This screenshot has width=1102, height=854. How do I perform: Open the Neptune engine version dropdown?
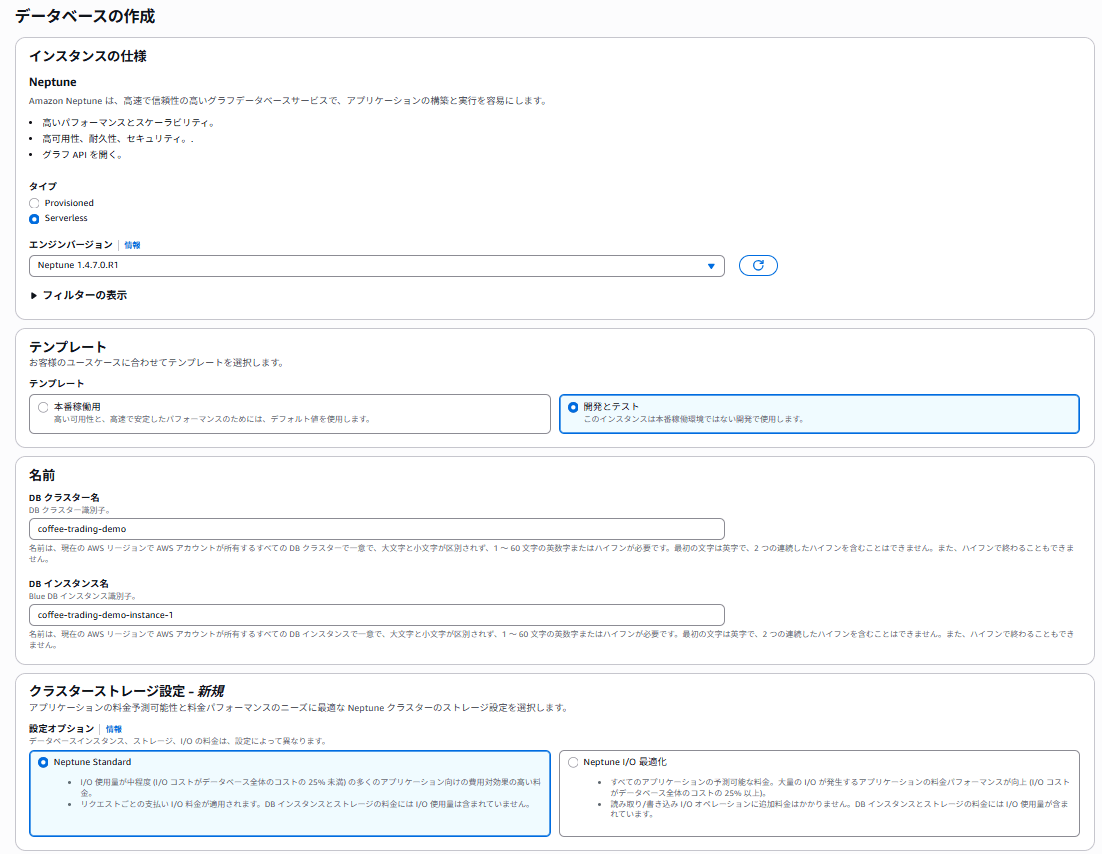[x=376, y=266]
